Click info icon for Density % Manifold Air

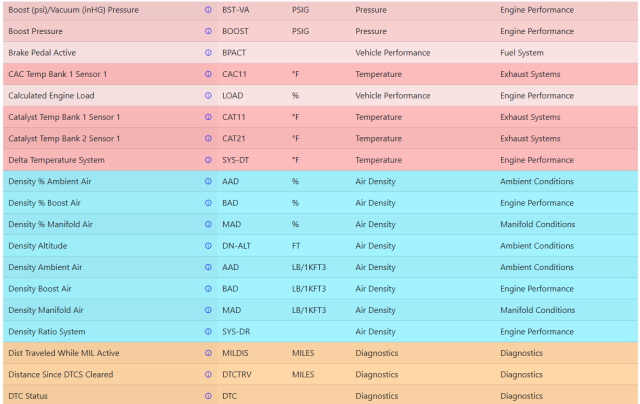(208, 224)
